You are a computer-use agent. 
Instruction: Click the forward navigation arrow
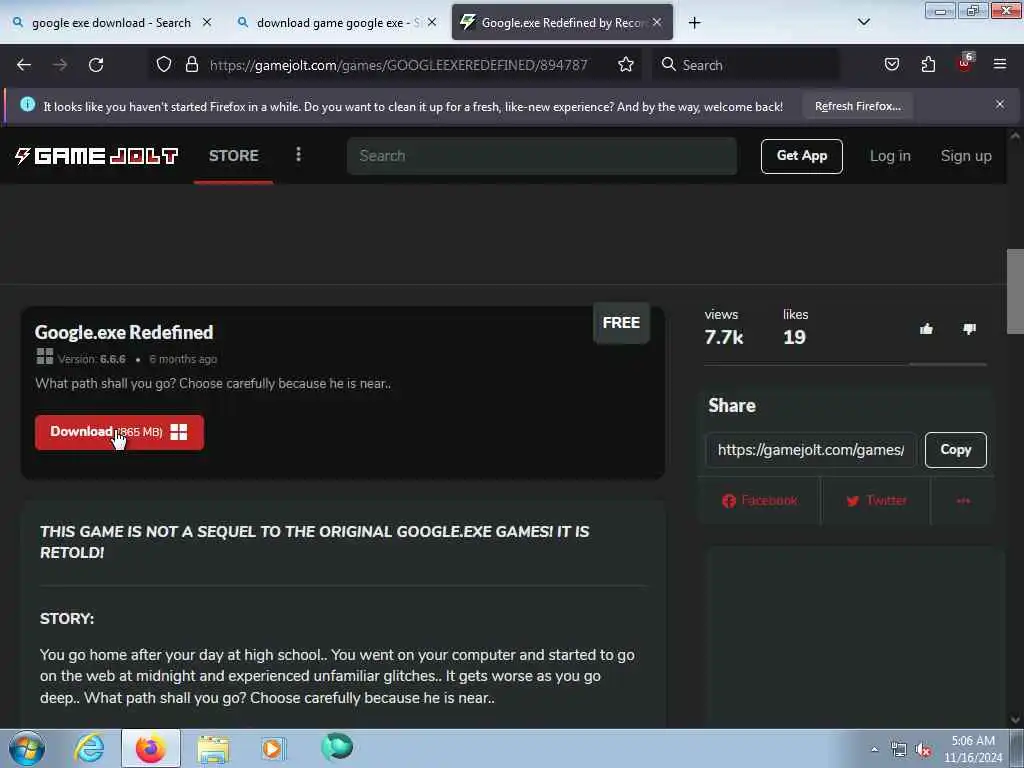pyautogui.click(x=60, y=65)
